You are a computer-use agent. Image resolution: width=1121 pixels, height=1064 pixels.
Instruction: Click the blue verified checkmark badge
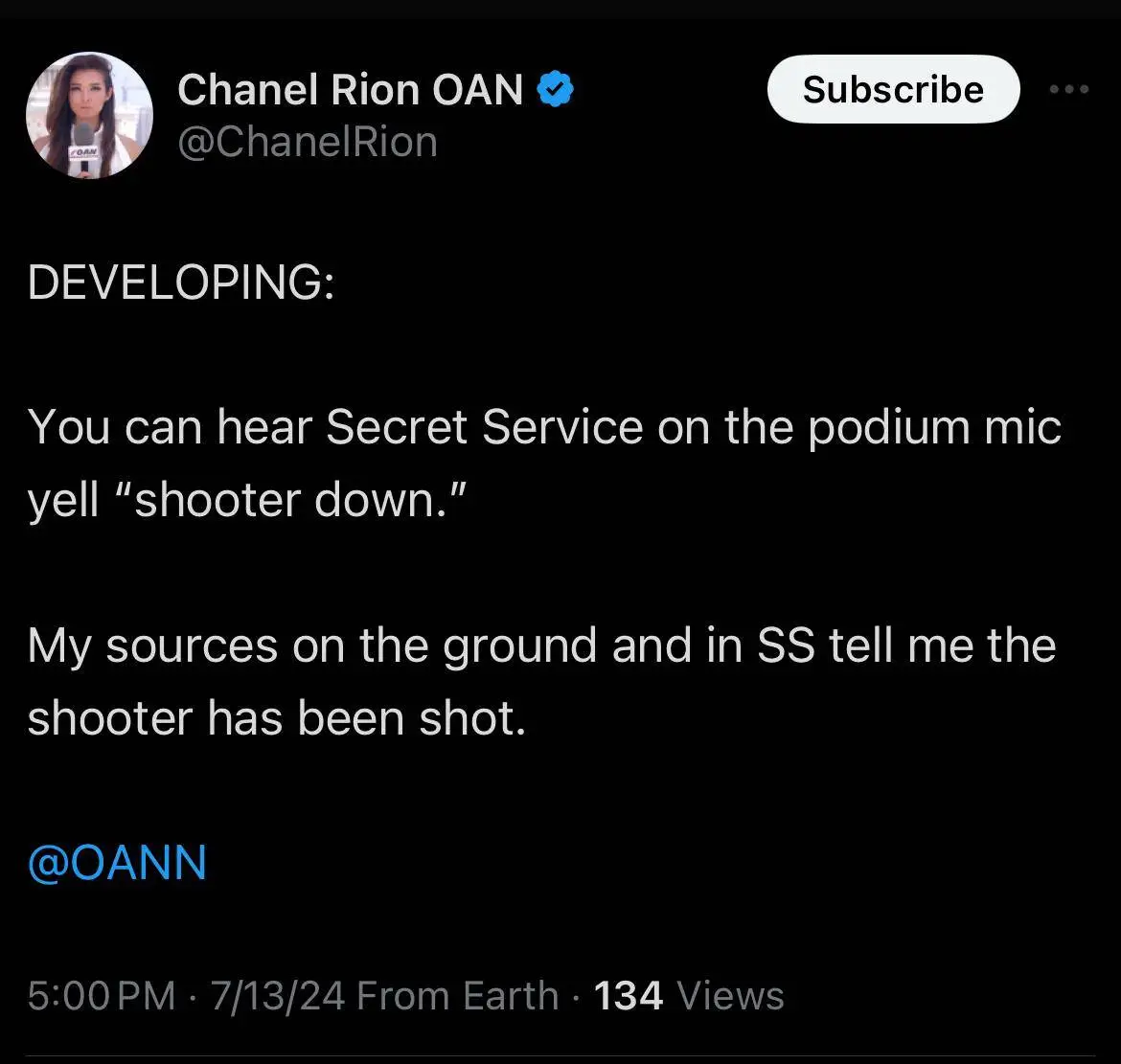click(556, 90)
